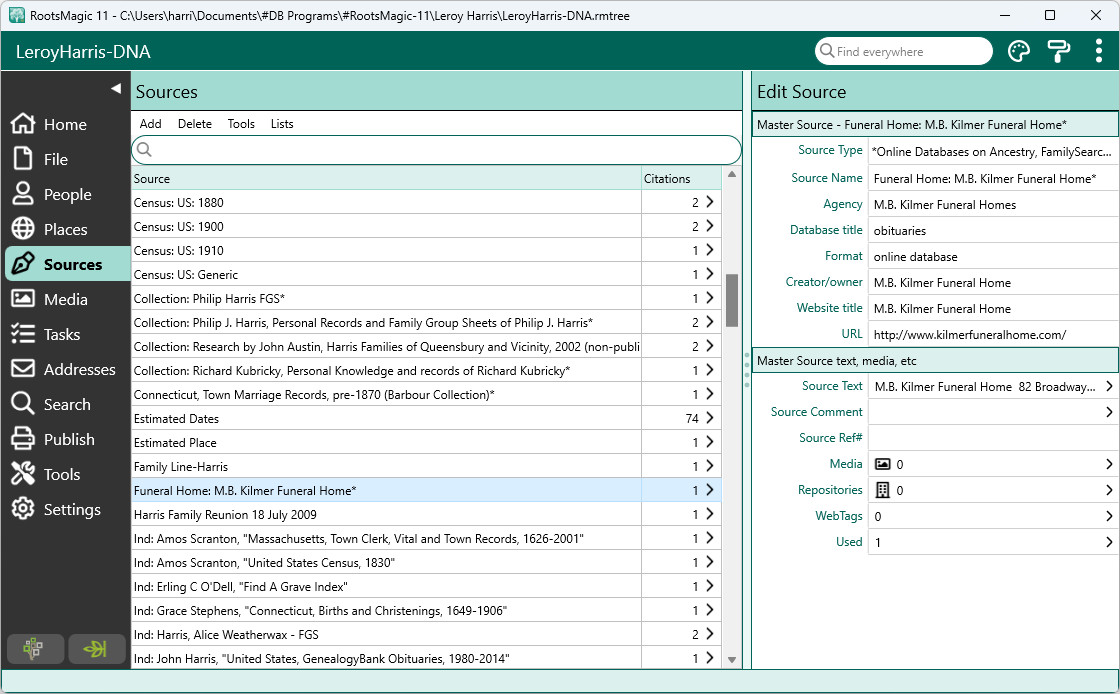
Task: Expand the Used row chevron
Action: (1109, 542)
